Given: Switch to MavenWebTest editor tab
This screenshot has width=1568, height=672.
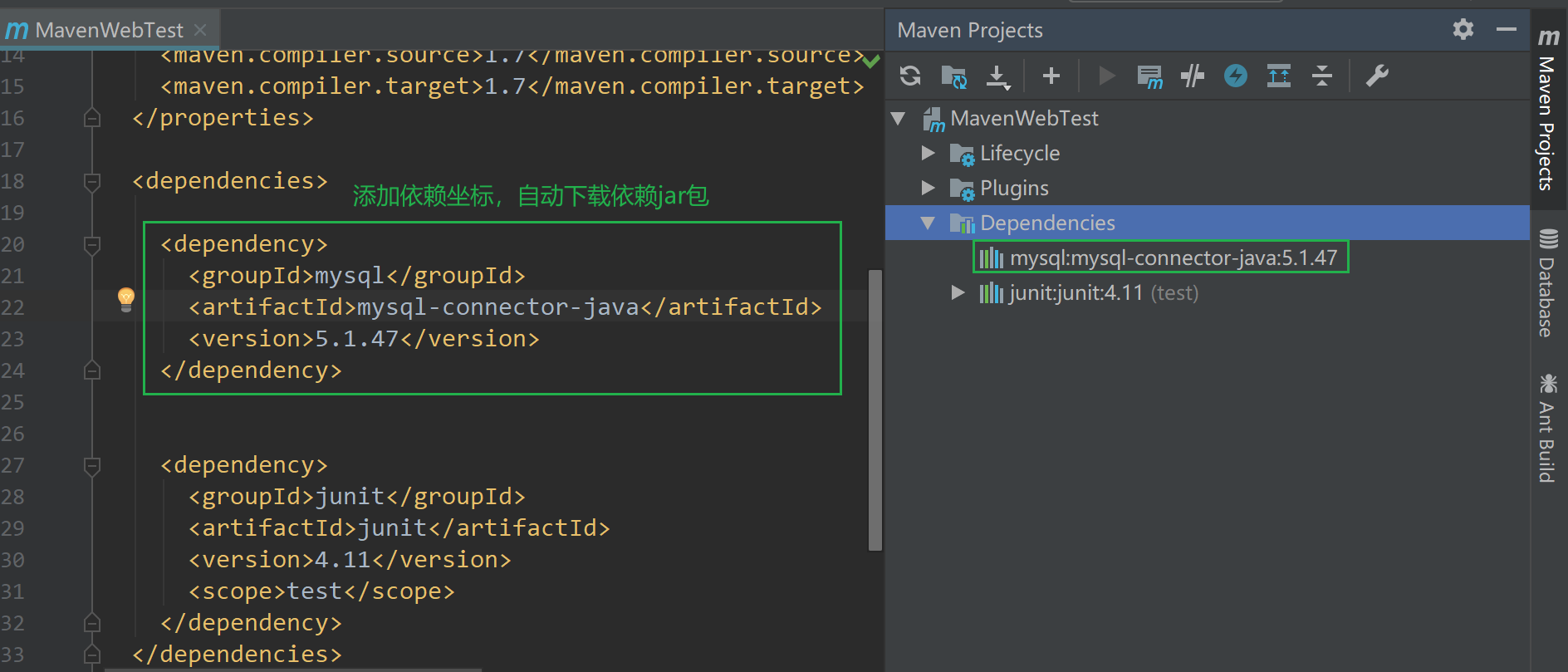Looking at the screenshot, I should [x=109, y=30].
